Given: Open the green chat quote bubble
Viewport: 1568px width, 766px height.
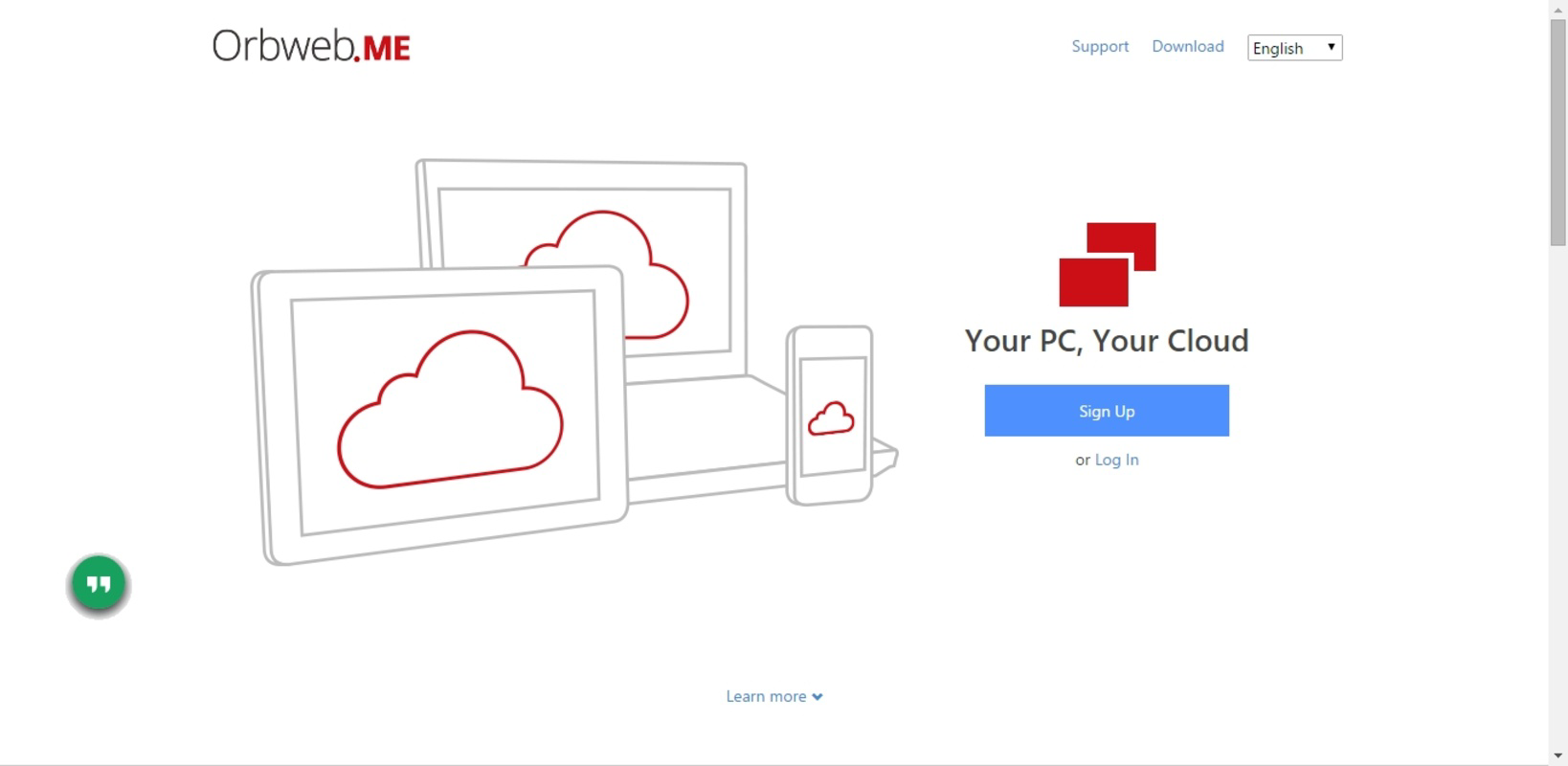Looking at the screenshot, I should point(99,584).
